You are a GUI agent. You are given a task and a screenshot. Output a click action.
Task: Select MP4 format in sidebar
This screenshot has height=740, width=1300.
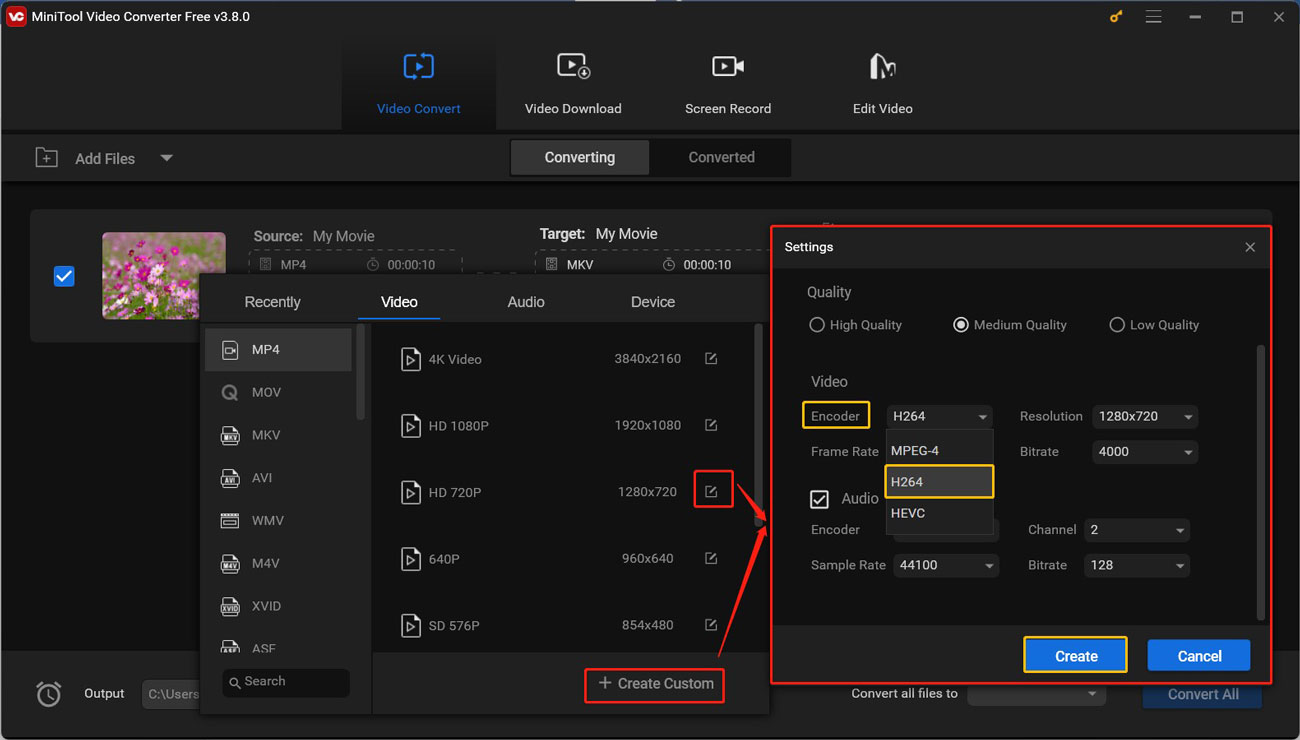(x=278, y=350)
